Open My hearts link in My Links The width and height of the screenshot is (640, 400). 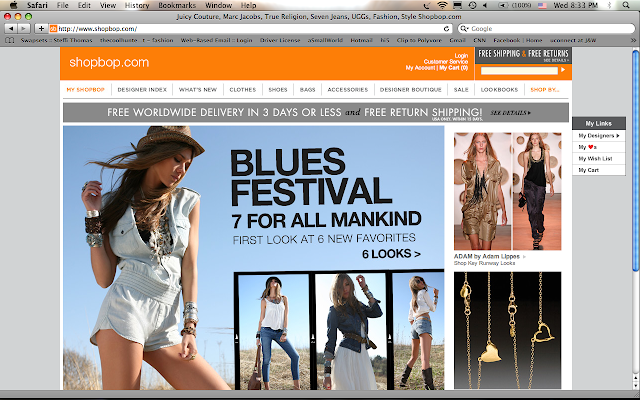(x=588, y=147)
